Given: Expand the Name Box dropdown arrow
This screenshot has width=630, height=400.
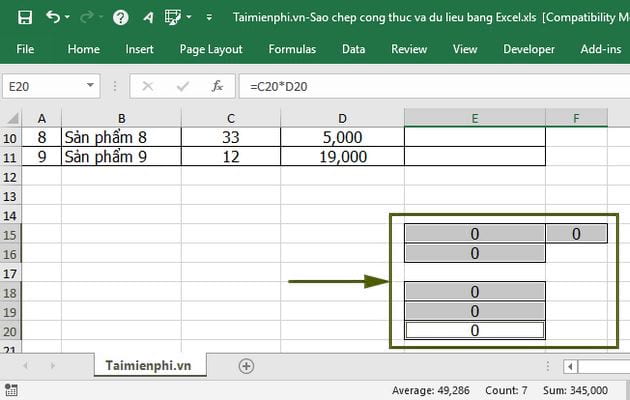Looking at the screenshot, I should 90,86.
